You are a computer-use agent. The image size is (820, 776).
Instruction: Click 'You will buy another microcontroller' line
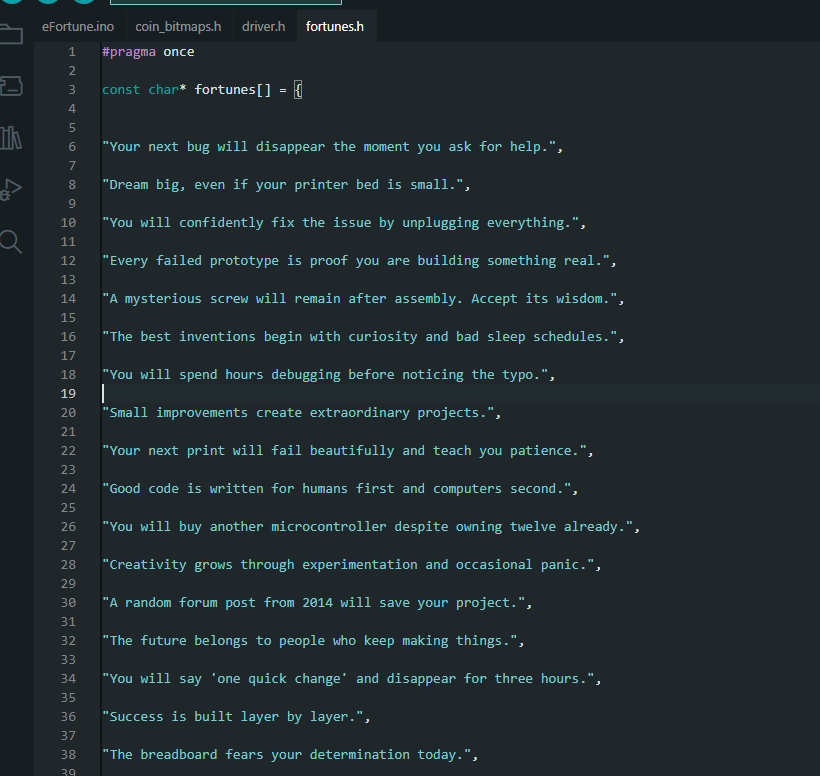tap(371, 527)
